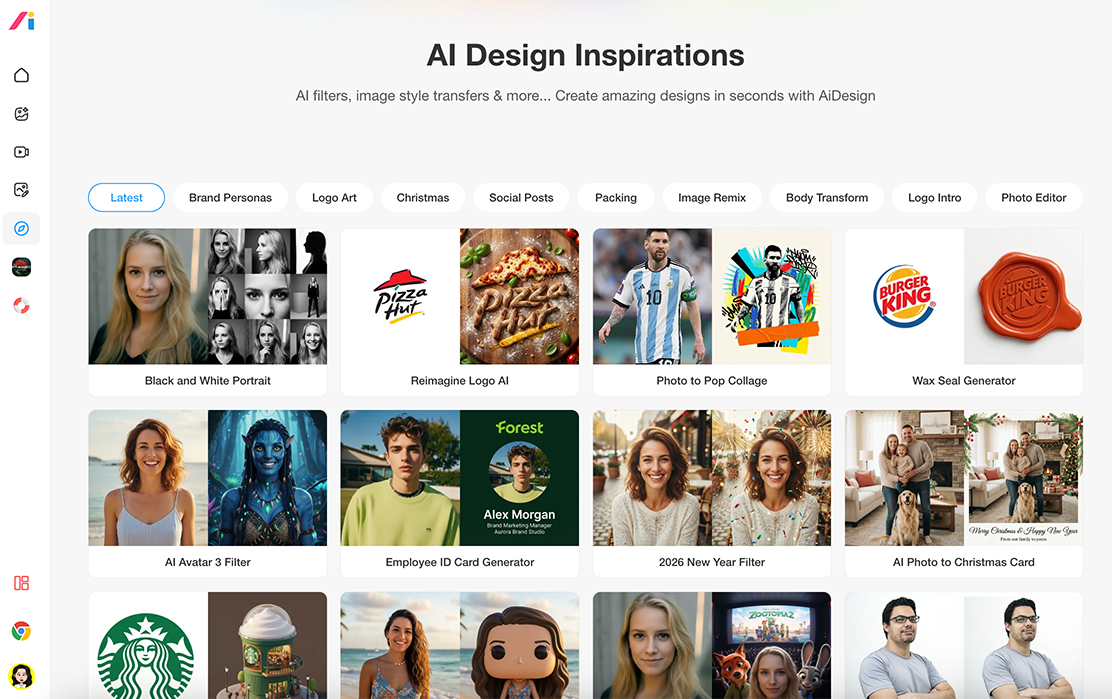Click the Photo to Pop Collage title
This screenshot has width=1112, height=699.
[712, 381]
